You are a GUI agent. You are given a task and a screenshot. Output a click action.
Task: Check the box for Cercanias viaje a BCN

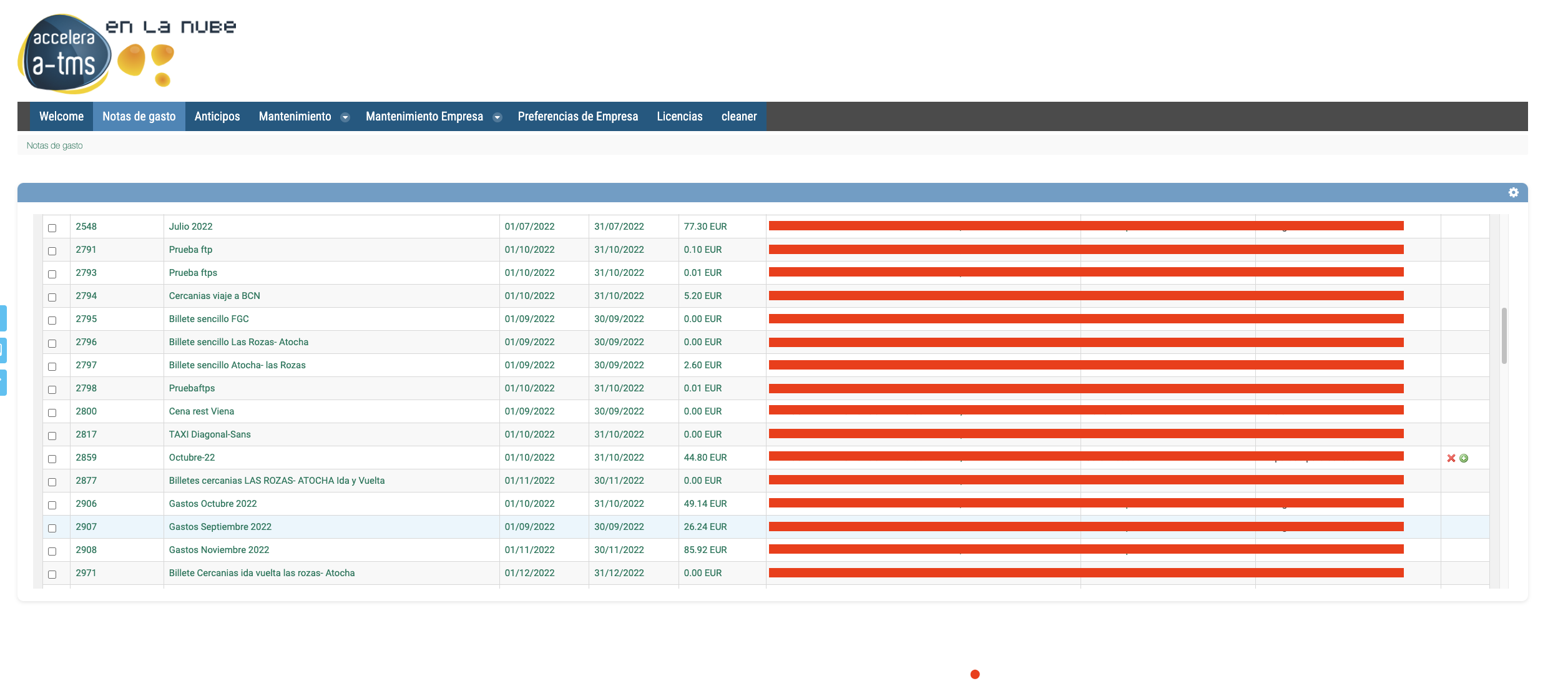tap(52, 297)
